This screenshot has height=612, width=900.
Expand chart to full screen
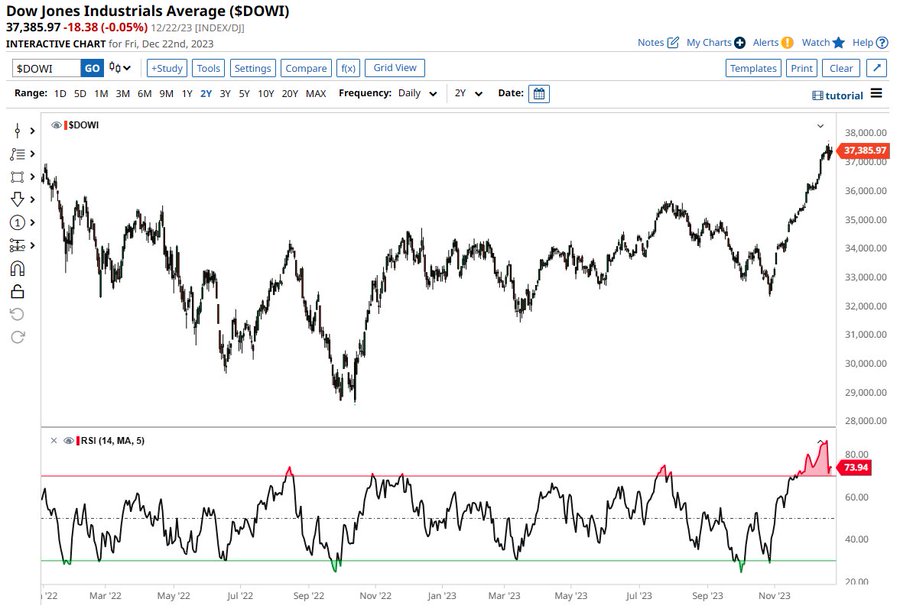click(x=876, y=68)
